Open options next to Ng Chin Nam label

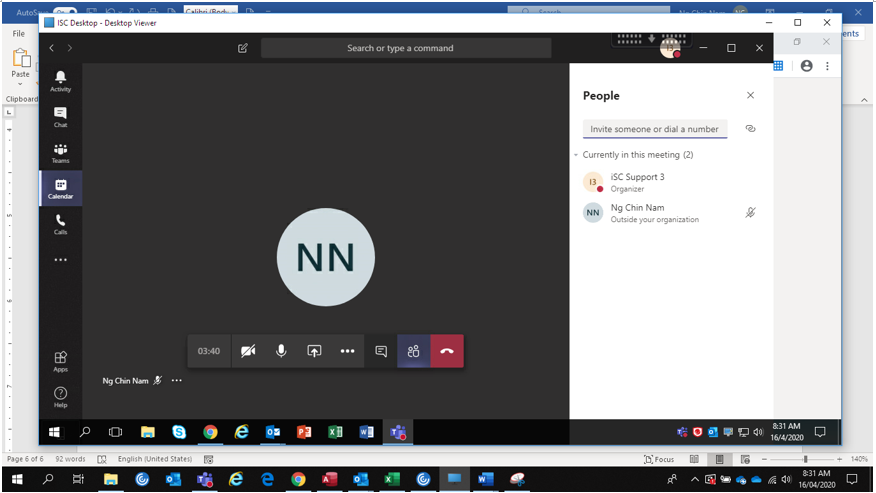177,381
